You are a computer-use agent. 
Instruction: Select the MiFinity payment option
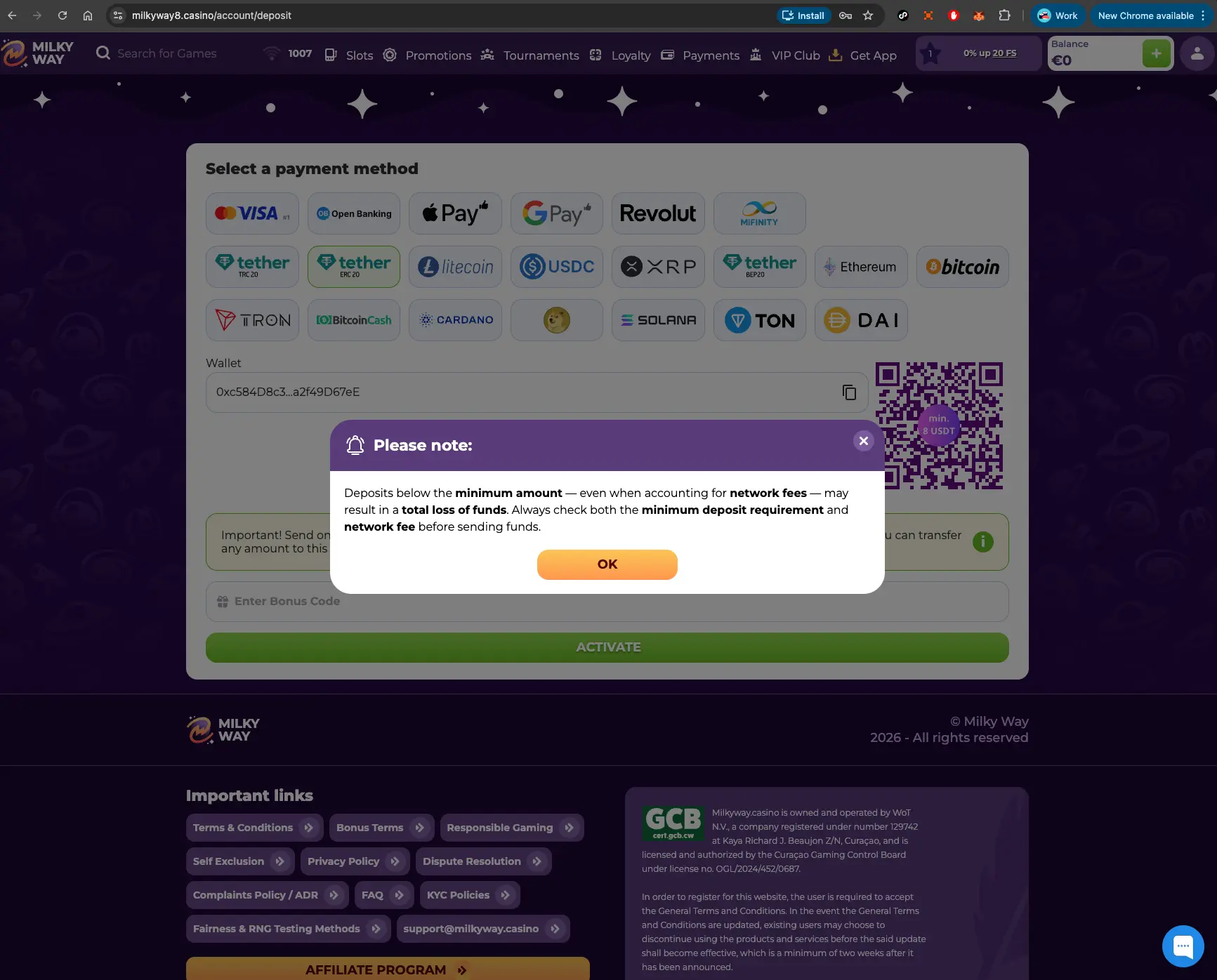(760, 213)
